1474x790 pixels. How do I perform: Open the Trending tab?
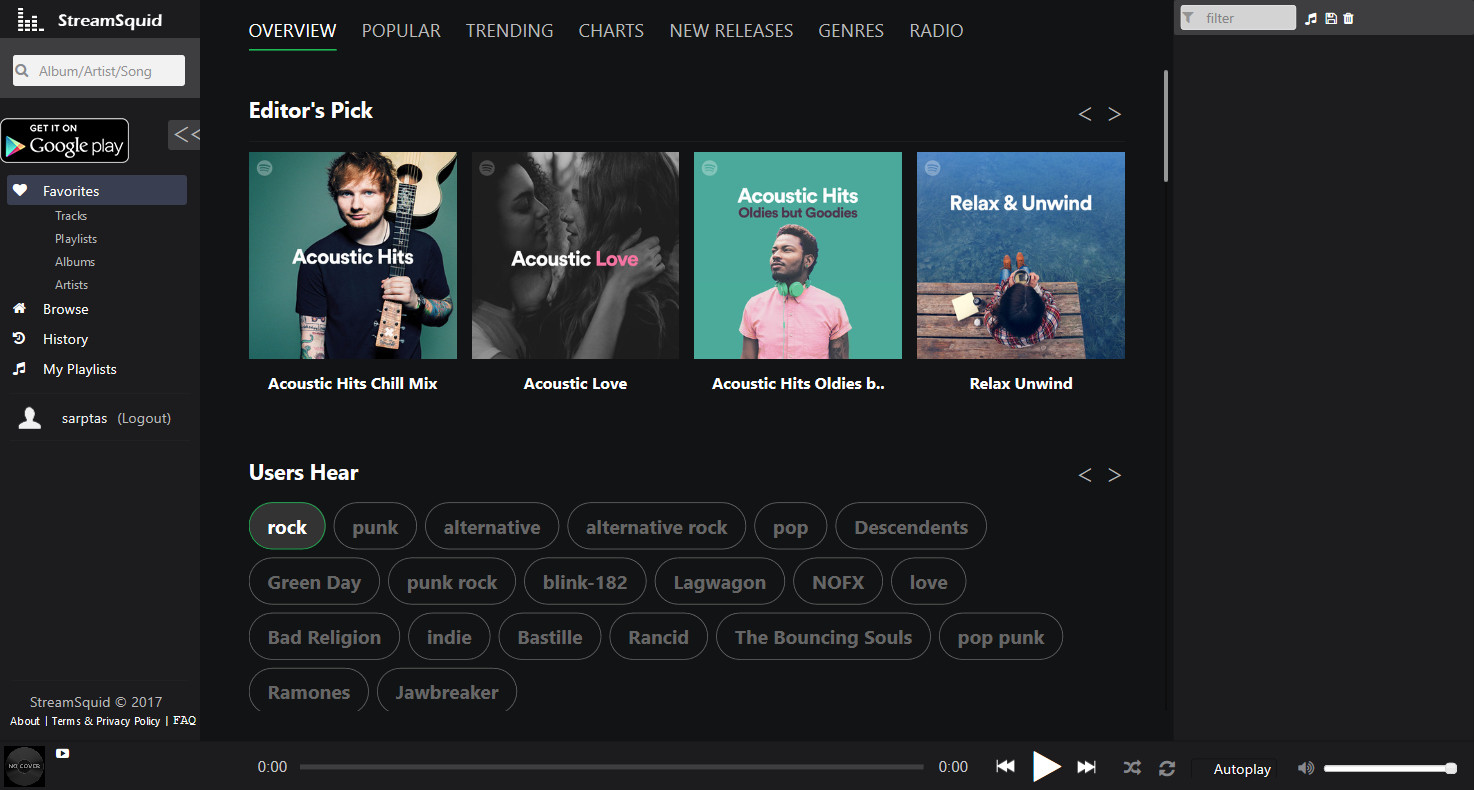pos(510,31)
